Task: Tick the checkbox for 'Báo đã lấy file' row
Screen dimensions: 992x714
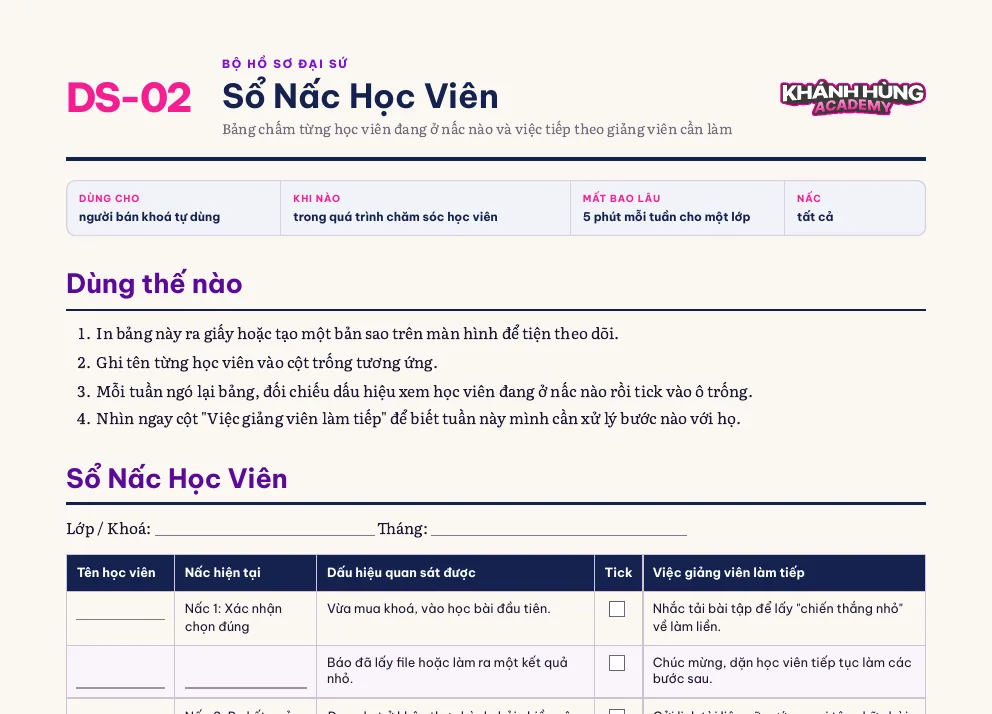Action: click(617, 663)
